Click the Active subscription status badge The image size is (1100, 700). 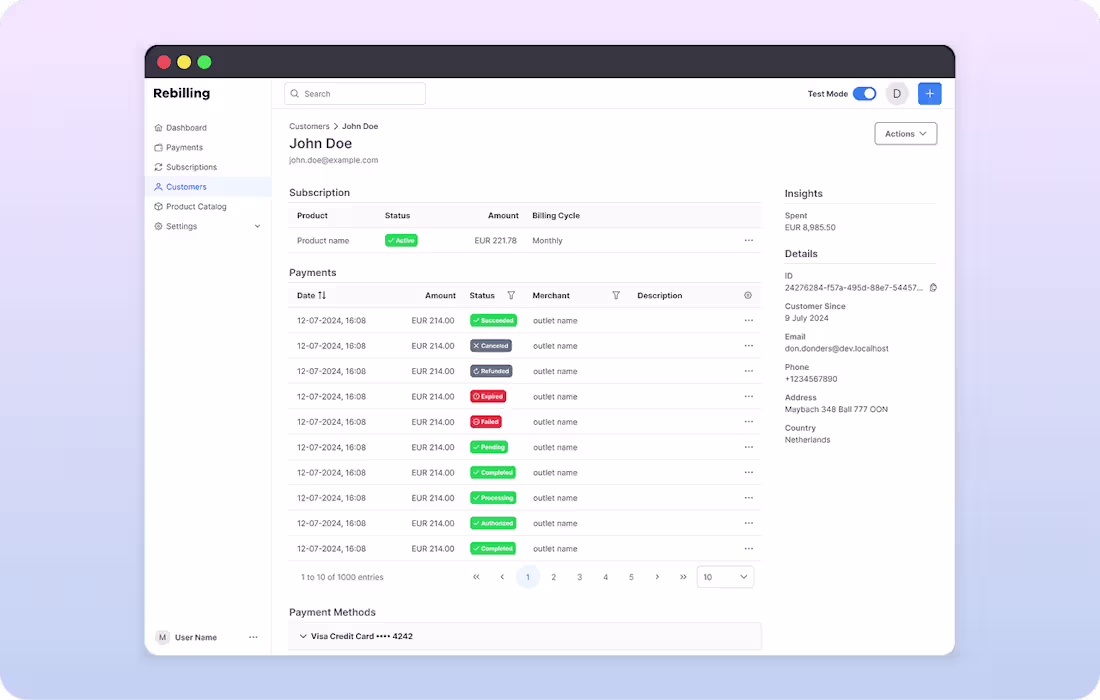pyautogui.click(x=401, y=241)
